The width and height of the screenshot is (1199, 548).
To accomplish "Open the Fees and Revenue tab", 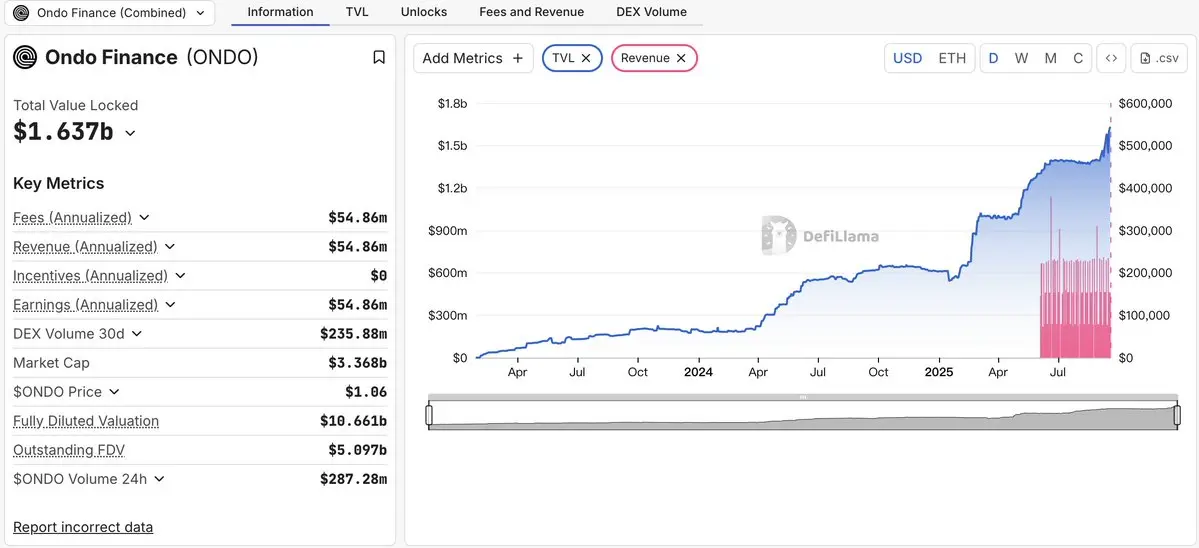I will 531,12.
